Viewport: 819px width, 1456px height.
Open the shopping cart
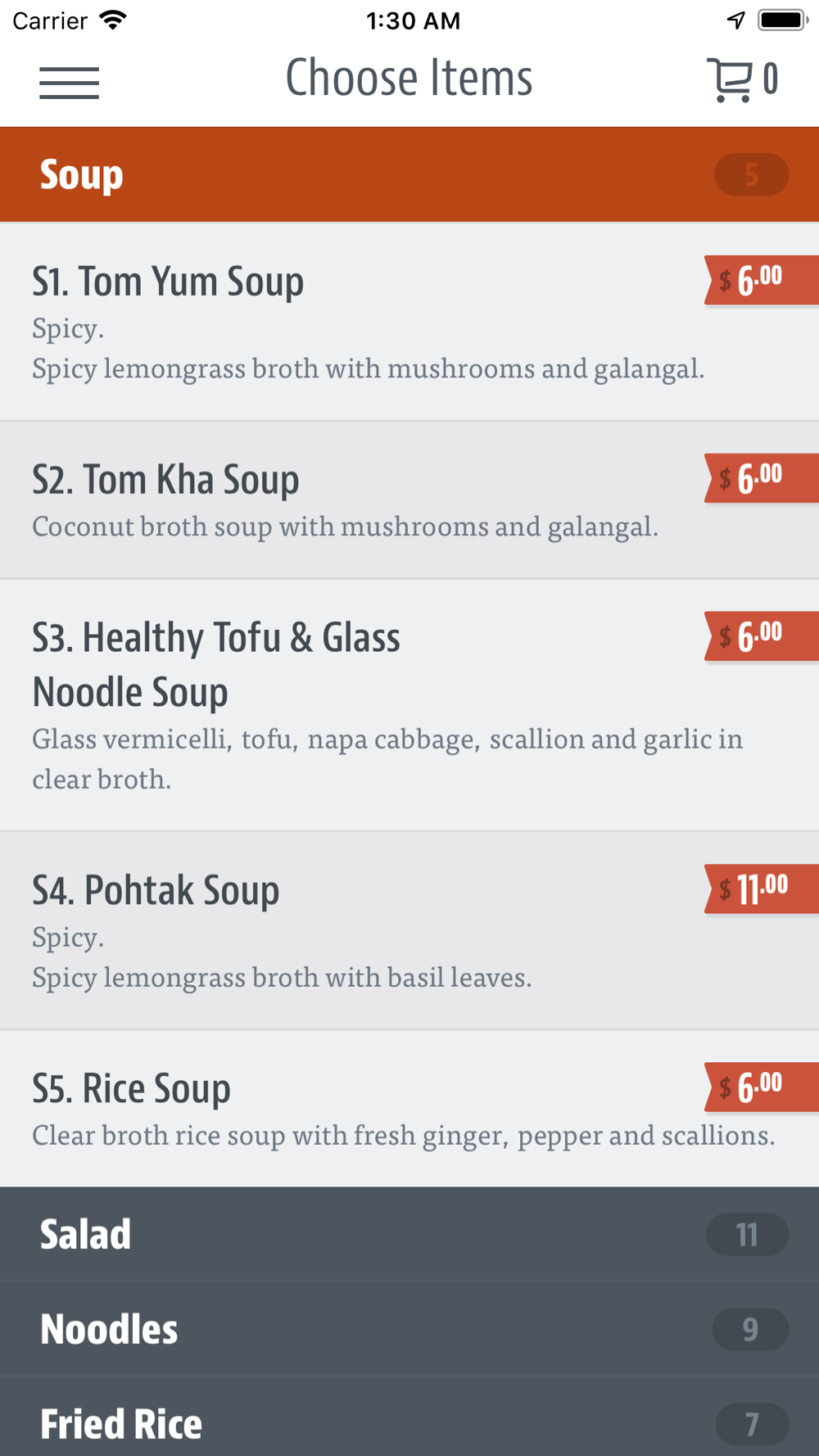click(742, 79)
